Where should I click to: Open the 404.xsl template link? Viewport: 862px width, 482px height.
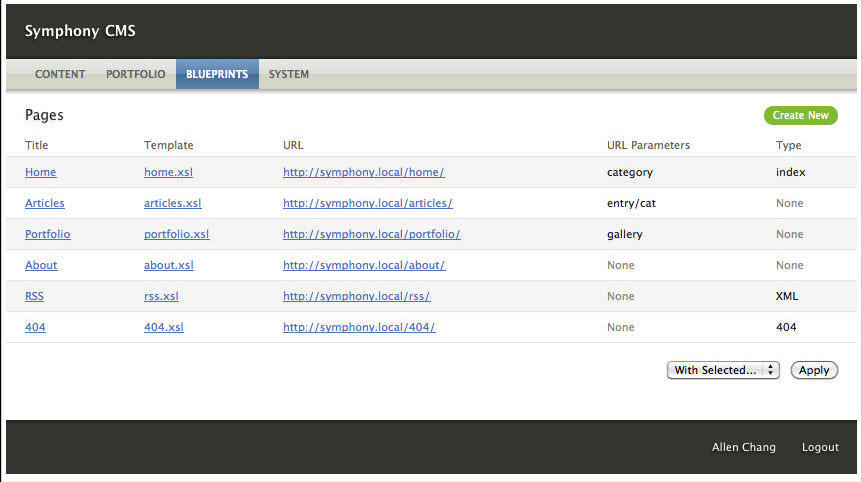(x=164, y=327)
